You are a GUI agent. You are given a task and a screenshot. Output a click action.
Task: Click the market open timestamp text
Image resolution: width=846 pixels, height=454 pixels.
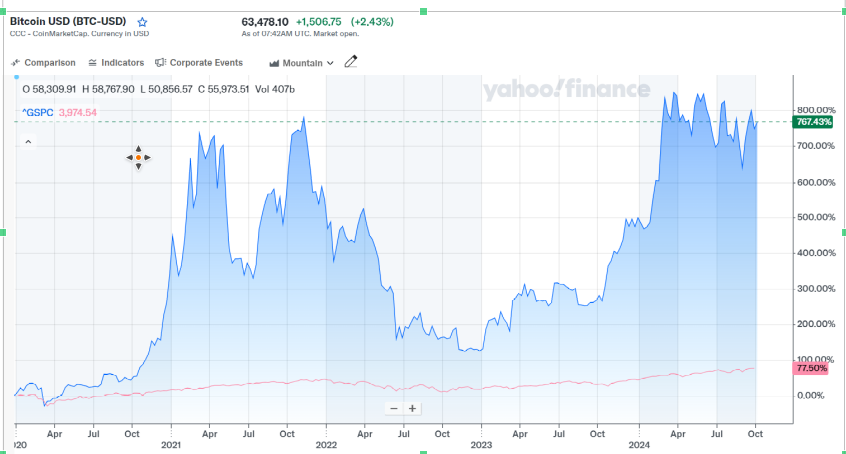tap(300, 33)
